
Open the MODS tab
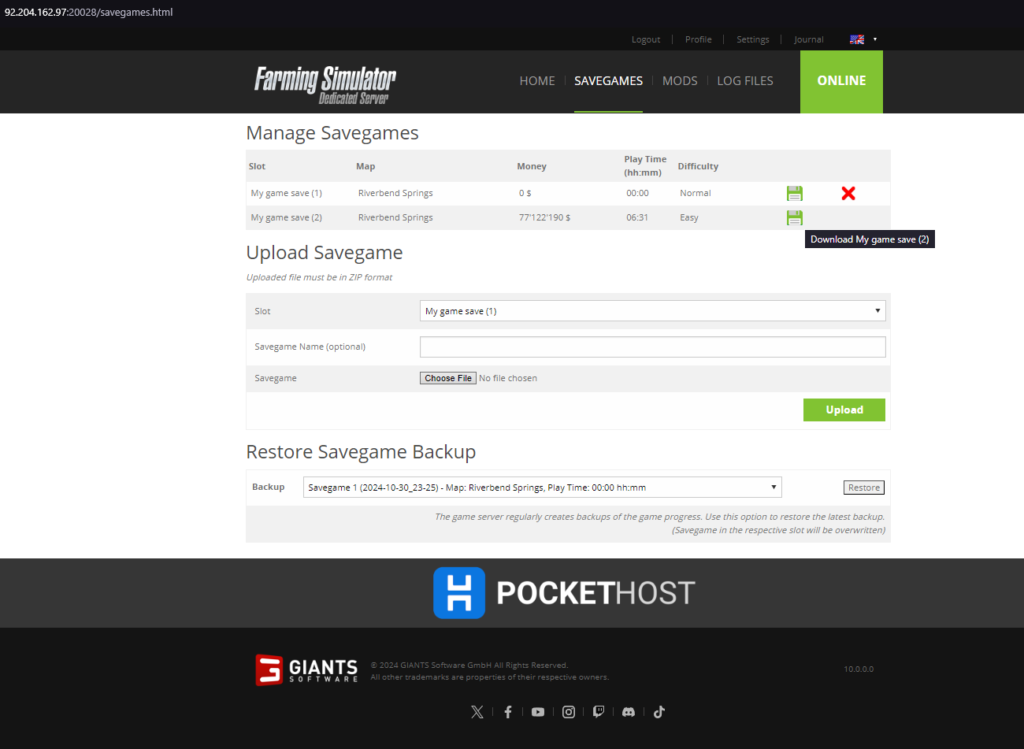point(680,81)
